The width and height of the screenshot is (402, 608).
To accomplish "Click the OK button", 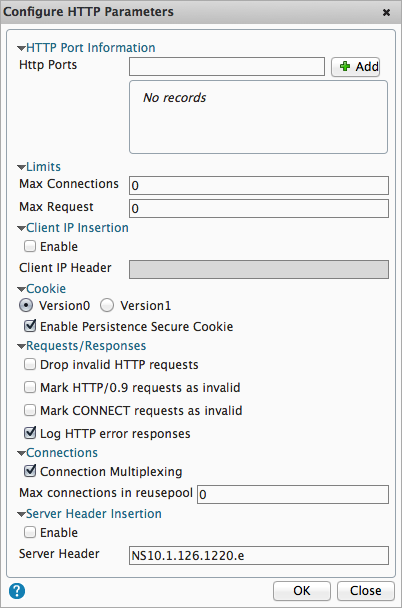I will point(302,591).
